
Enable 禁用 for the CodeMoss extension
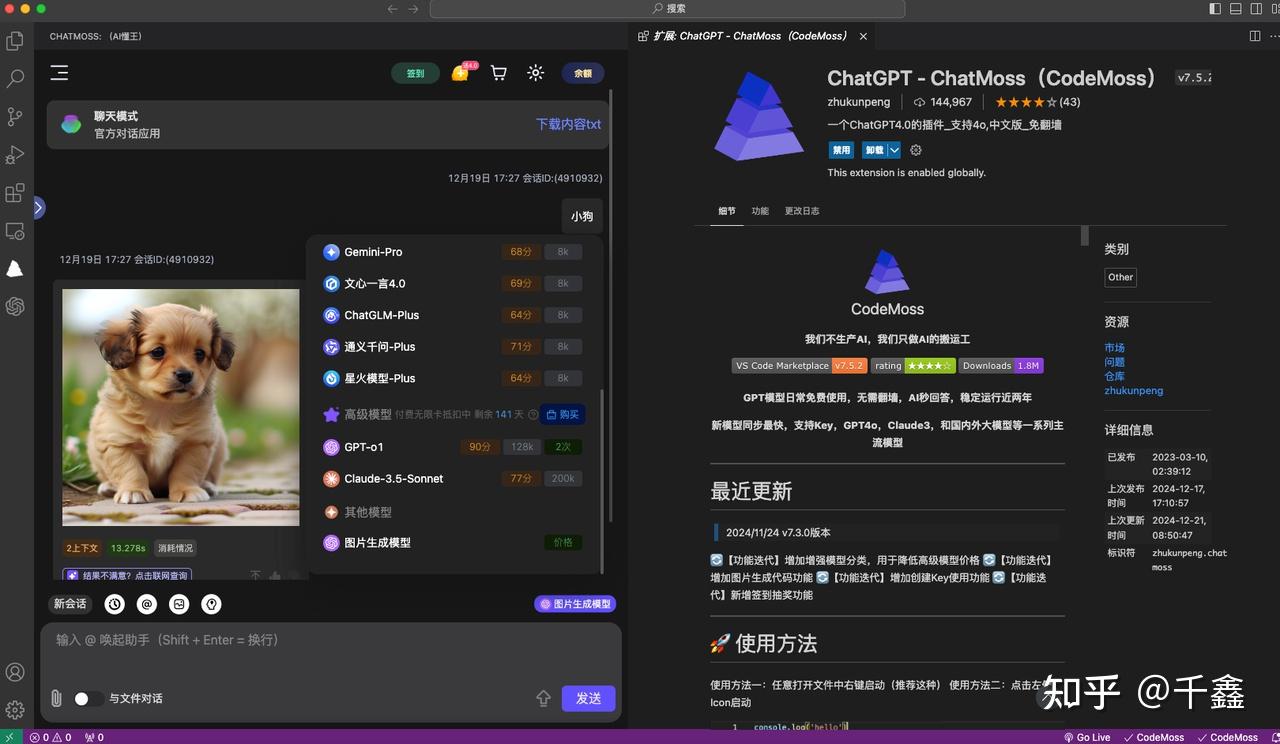click(841, 149)
